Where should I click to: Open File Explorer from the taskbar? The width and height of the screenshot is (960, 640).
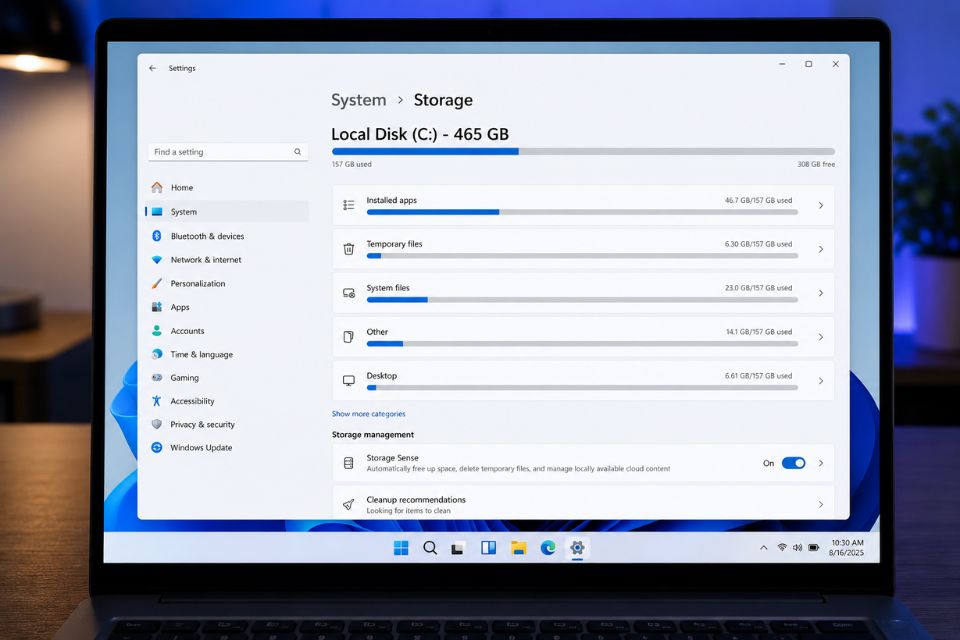coord(519,548)
